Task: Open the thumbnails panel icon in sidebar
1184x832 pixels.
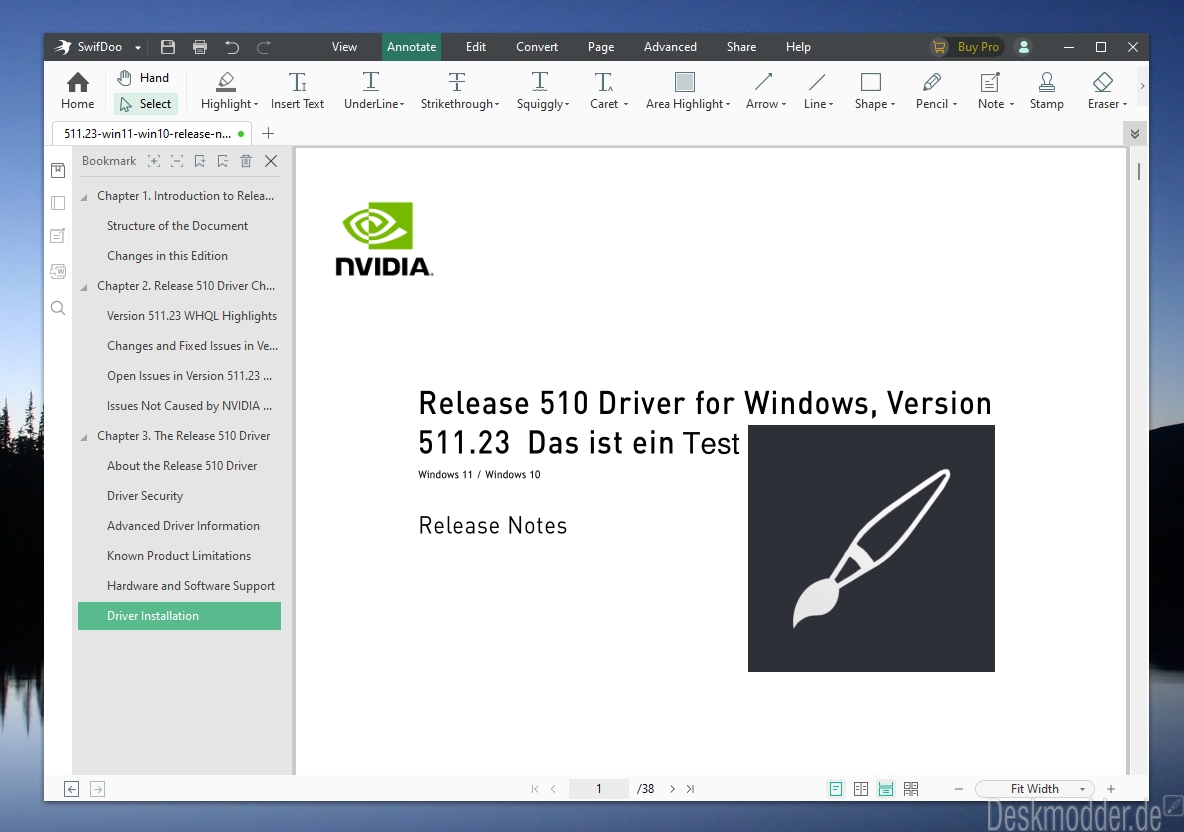Action: (x=58, y=203)
